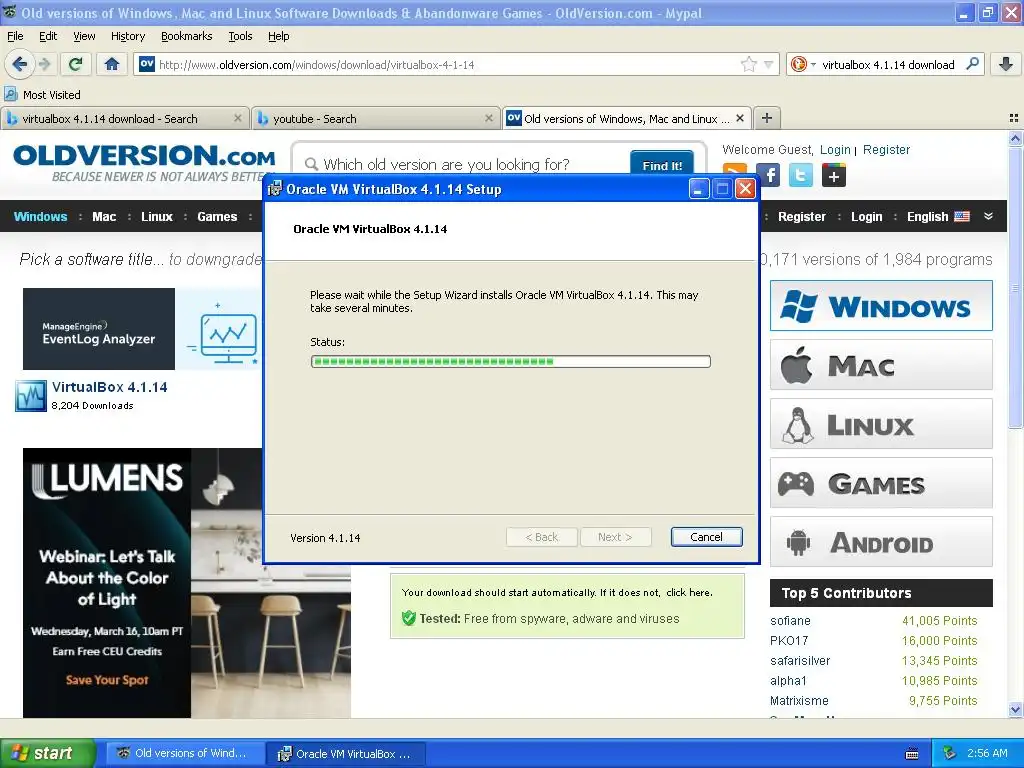Switch to virtualbox 4.1.14 download - Search tab
1024x768 pixels.
(x=125, y=118)
